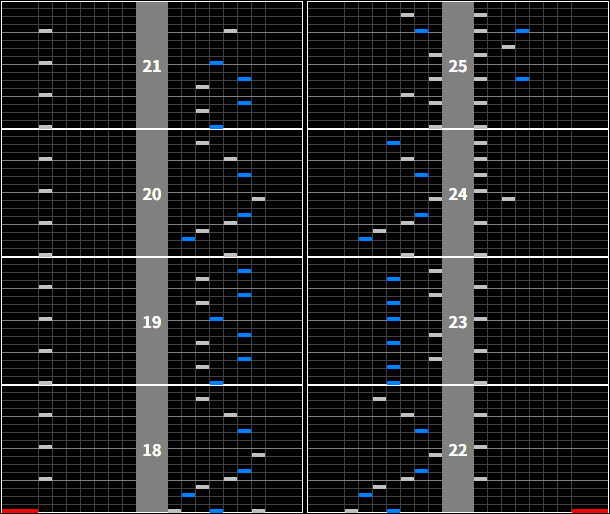Select the measure 23 number marker
Screen dimensions: 610x514
click(x=458, y=322)
